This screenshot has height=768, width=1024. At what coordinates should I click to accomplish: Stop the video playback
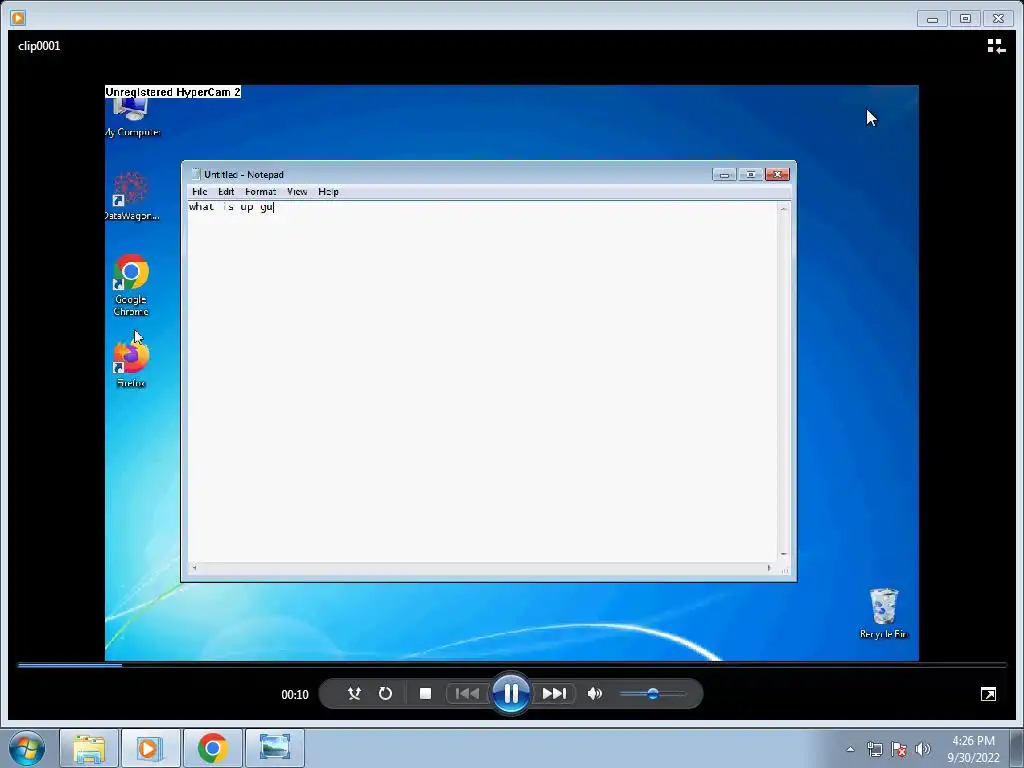pos(425,694)
